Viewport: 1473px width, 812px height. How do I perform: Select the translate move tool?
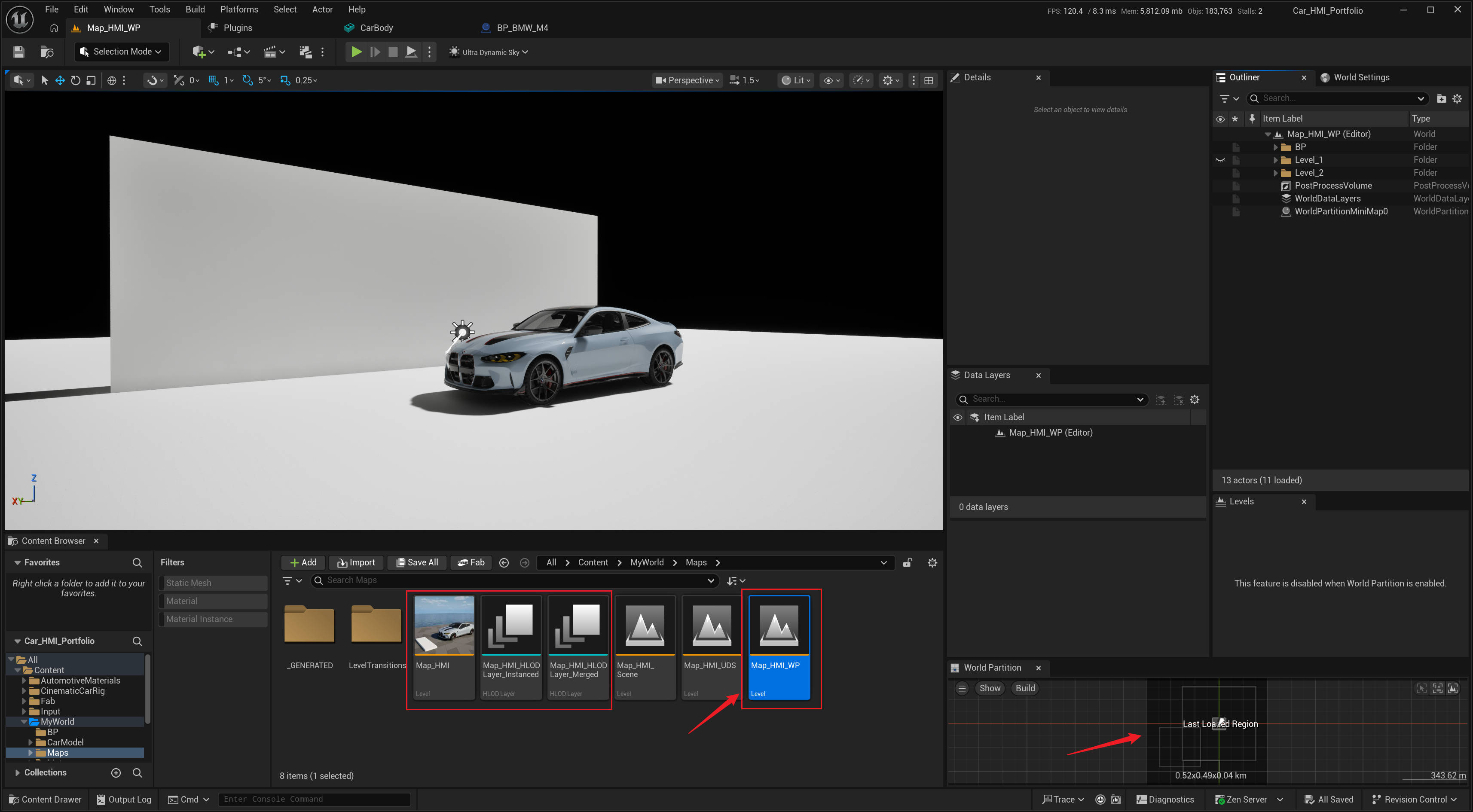tap(60, 81)
